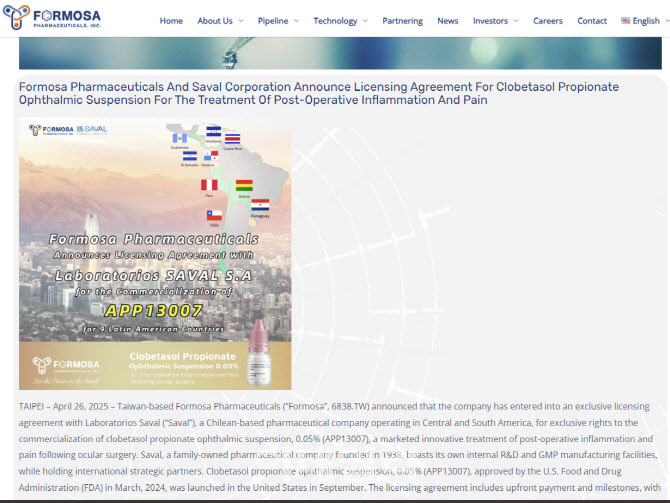Click the 'TAIPEI – April 26, 2025' dateline

[62, 406]
